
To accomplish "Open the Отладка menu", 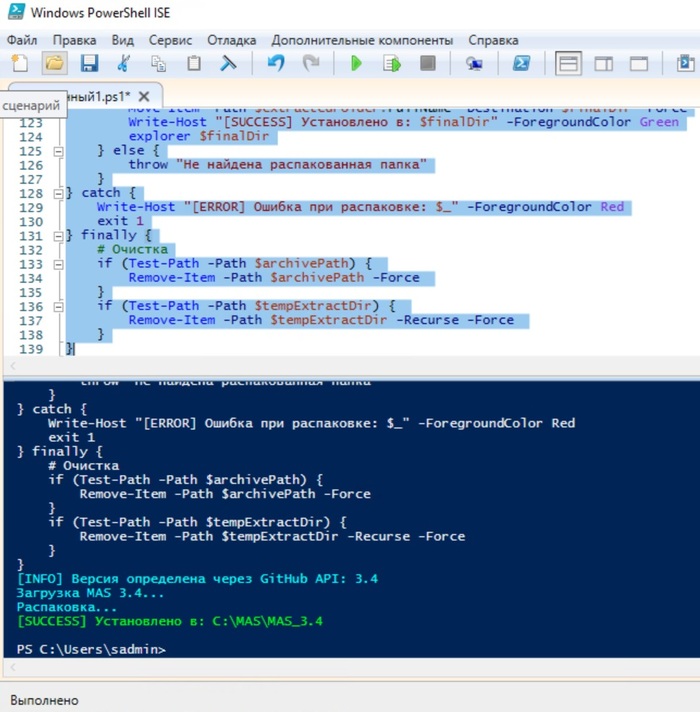I will pos(232,40).
